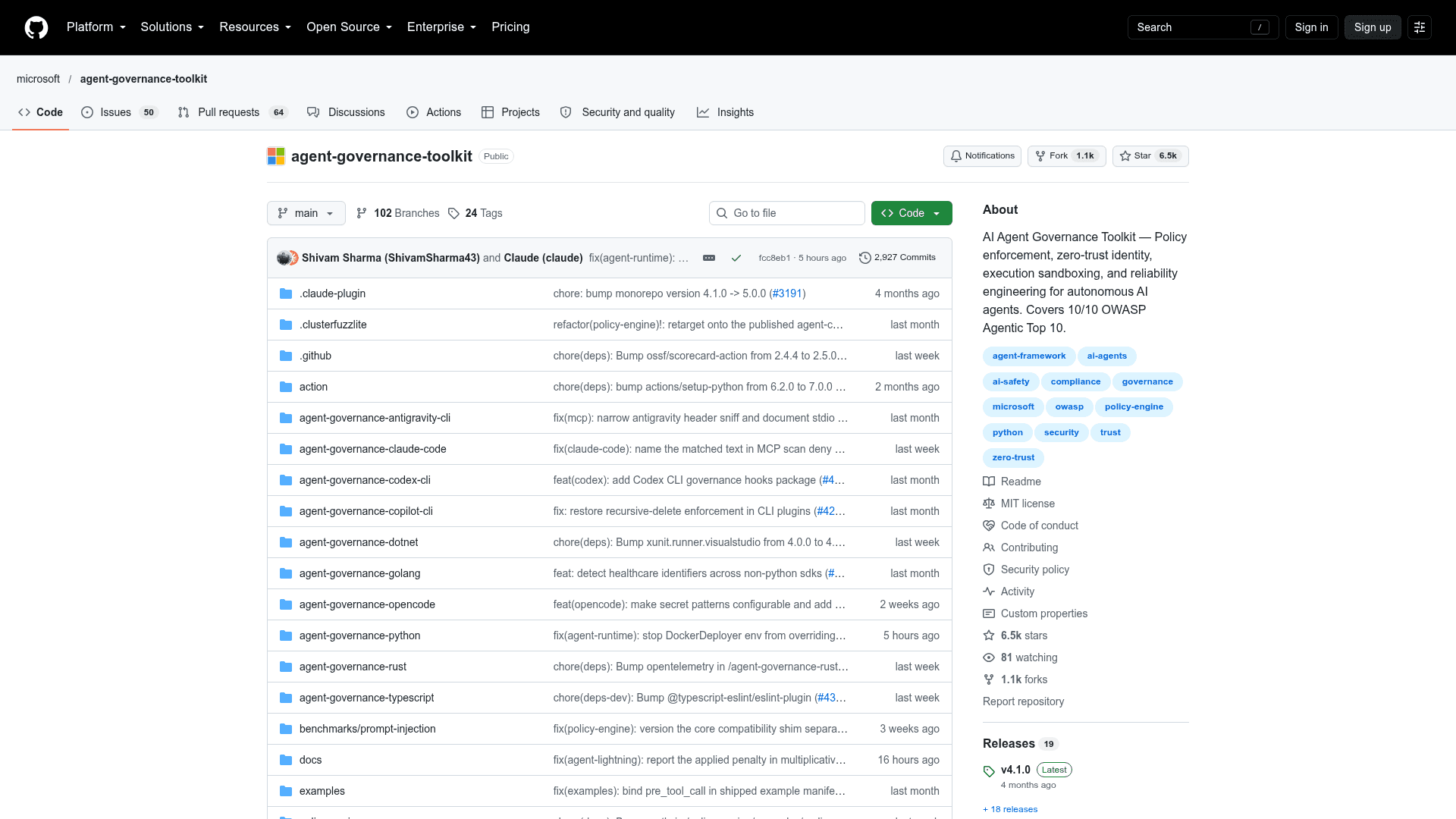Go to the Discussions tab

pos(346,112)
